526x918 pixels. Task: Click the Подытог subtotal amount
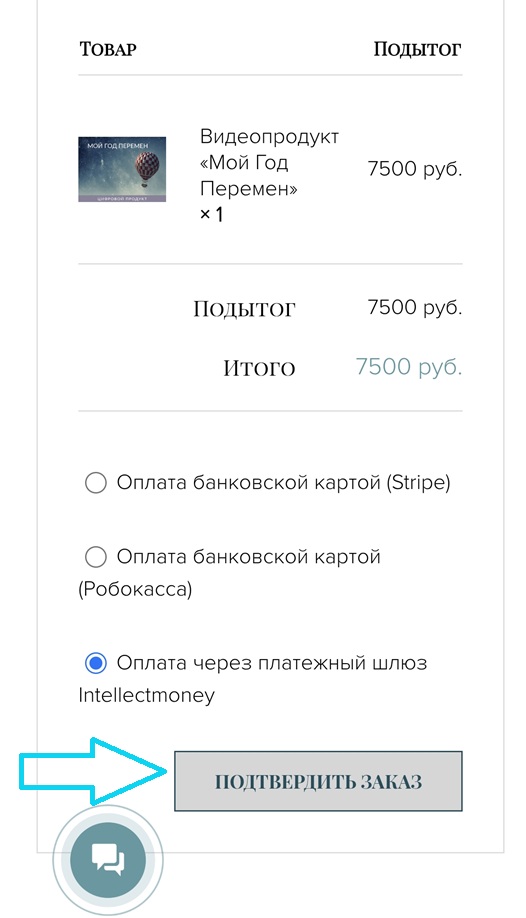pyautogui.click(x=415, y=307)
